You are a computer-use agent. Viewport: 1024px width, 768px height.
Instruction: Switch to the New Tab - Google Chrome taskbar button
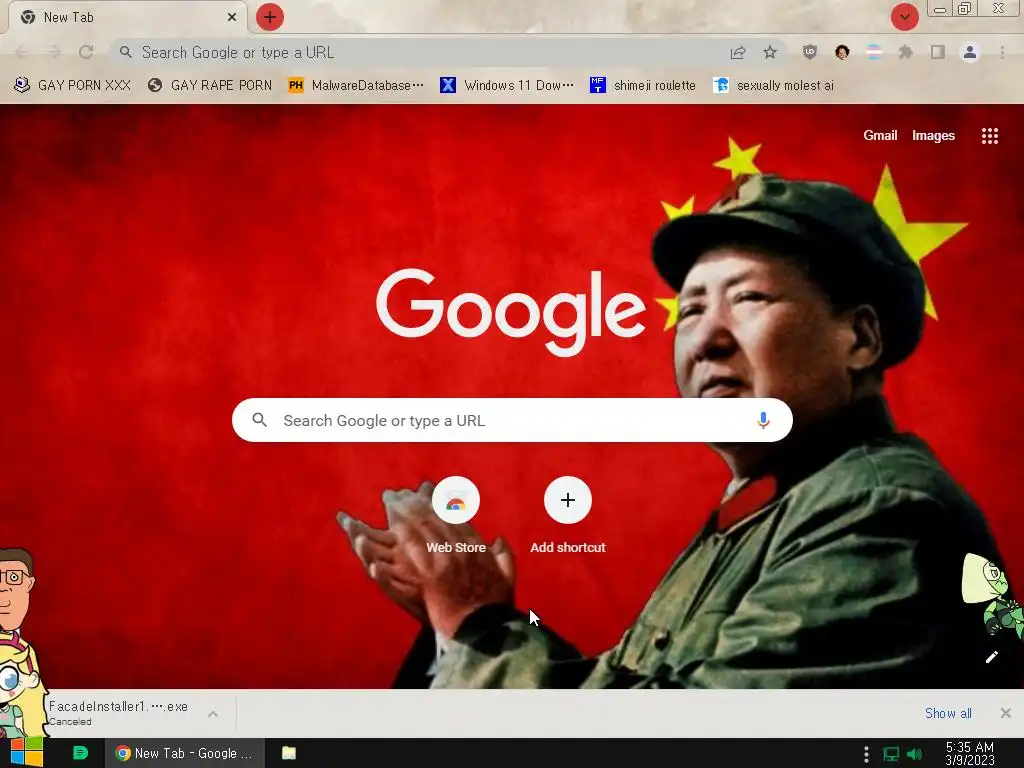(185, 753)
